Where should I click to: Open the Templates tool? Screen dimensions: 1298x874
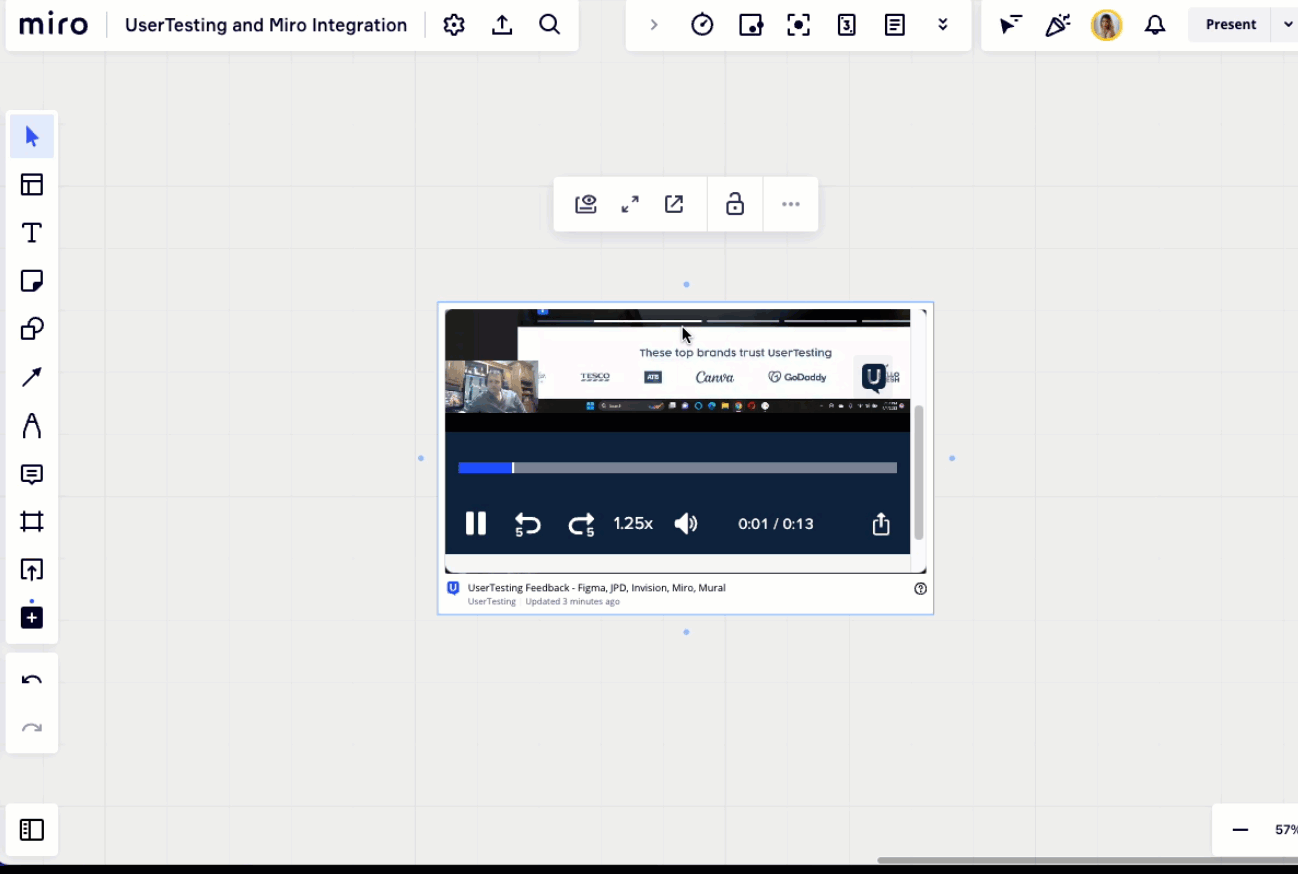[32, 184]
